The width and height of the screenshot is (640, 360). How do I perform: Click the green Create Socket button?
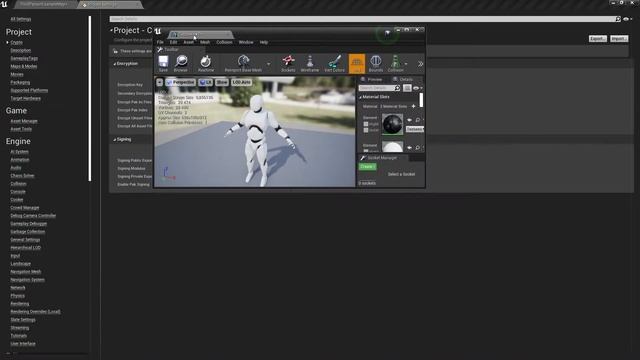(x=367, y=167)
